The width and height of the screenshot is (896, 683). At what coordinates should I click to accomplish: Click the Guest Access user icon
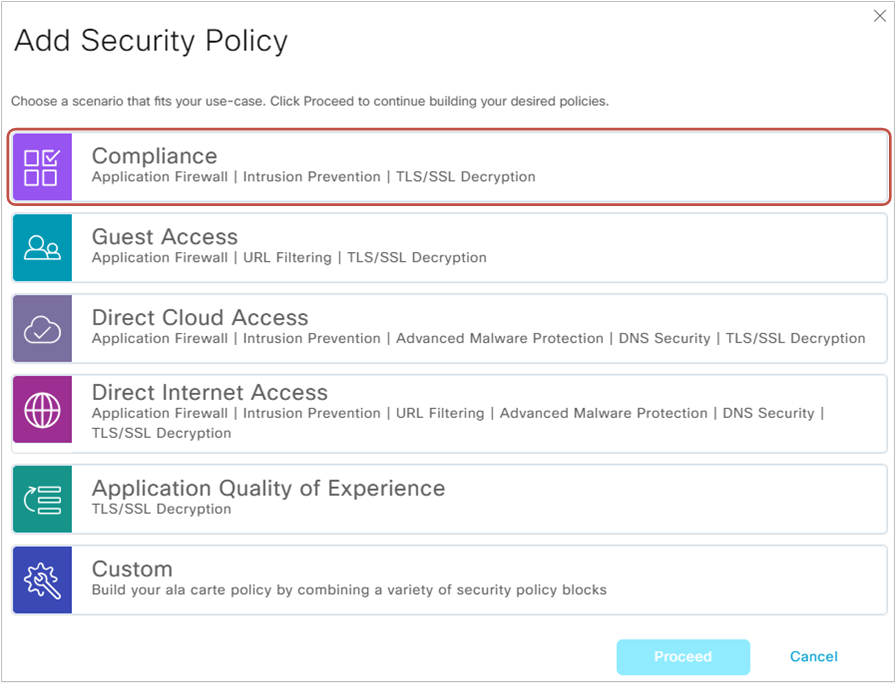[41, 246]
